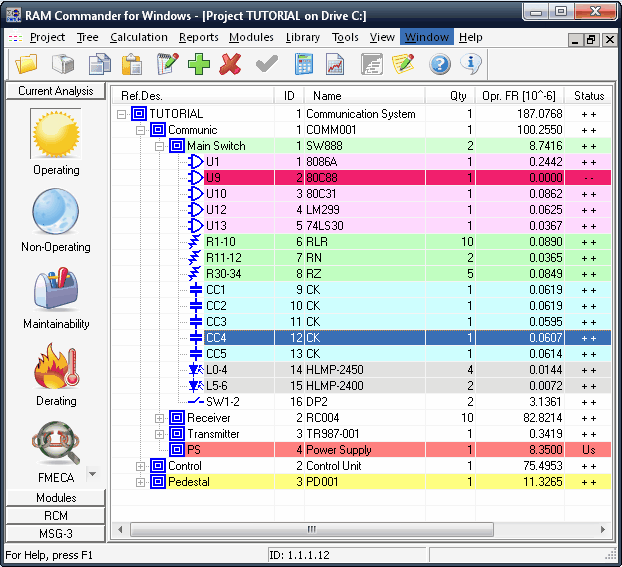The image size is (622, 567).
Task: Click the Modules panel button
Action: [x=56, y=498]
